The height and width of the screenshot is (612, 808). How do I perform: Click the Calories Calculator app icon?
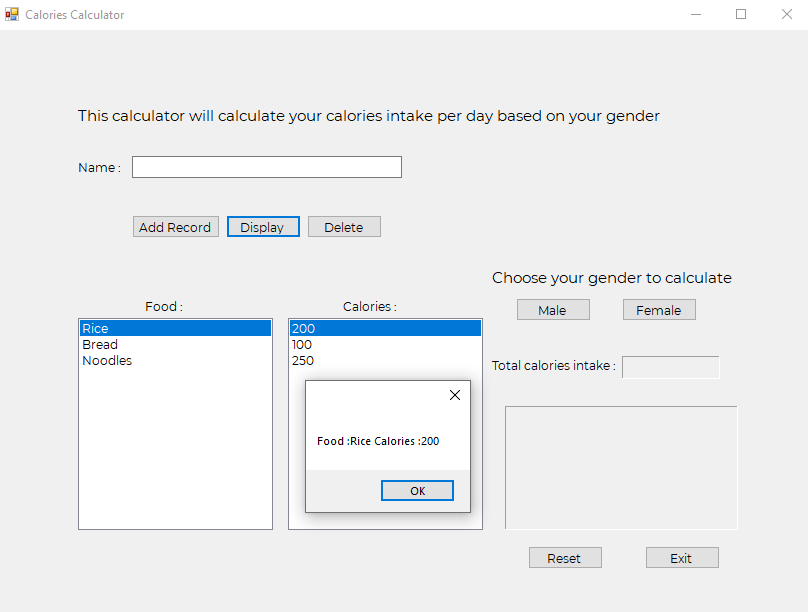pos(12,14)
